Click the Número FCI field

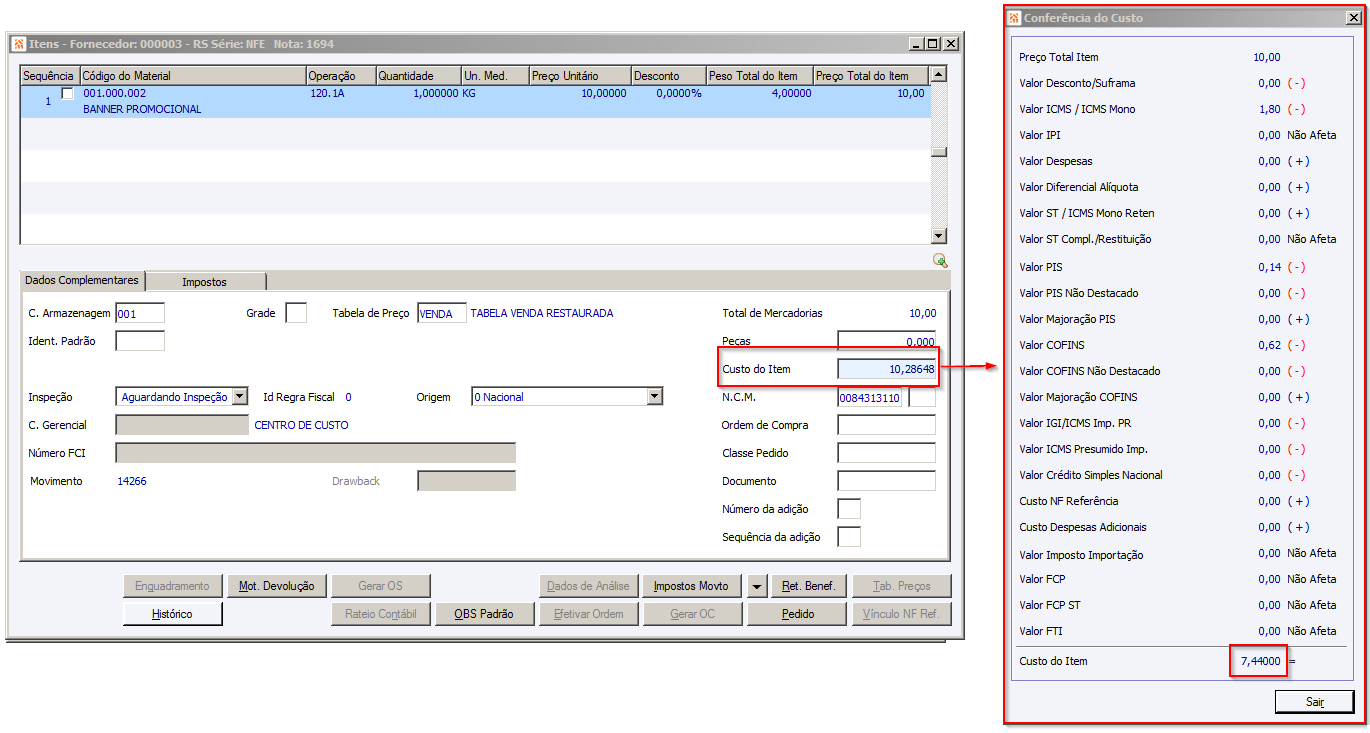click(316, 453)
